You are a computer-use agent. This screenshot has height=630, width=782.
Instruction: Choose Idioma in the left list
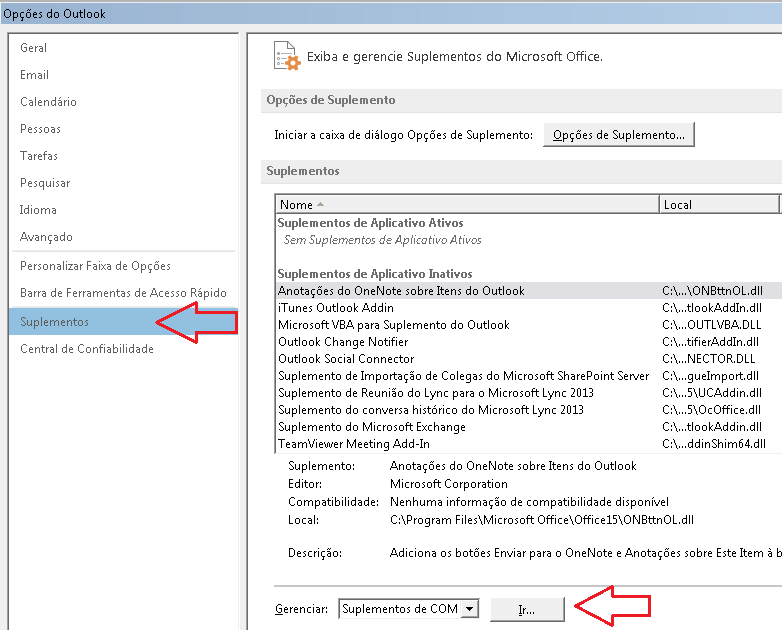click(38, 210)
